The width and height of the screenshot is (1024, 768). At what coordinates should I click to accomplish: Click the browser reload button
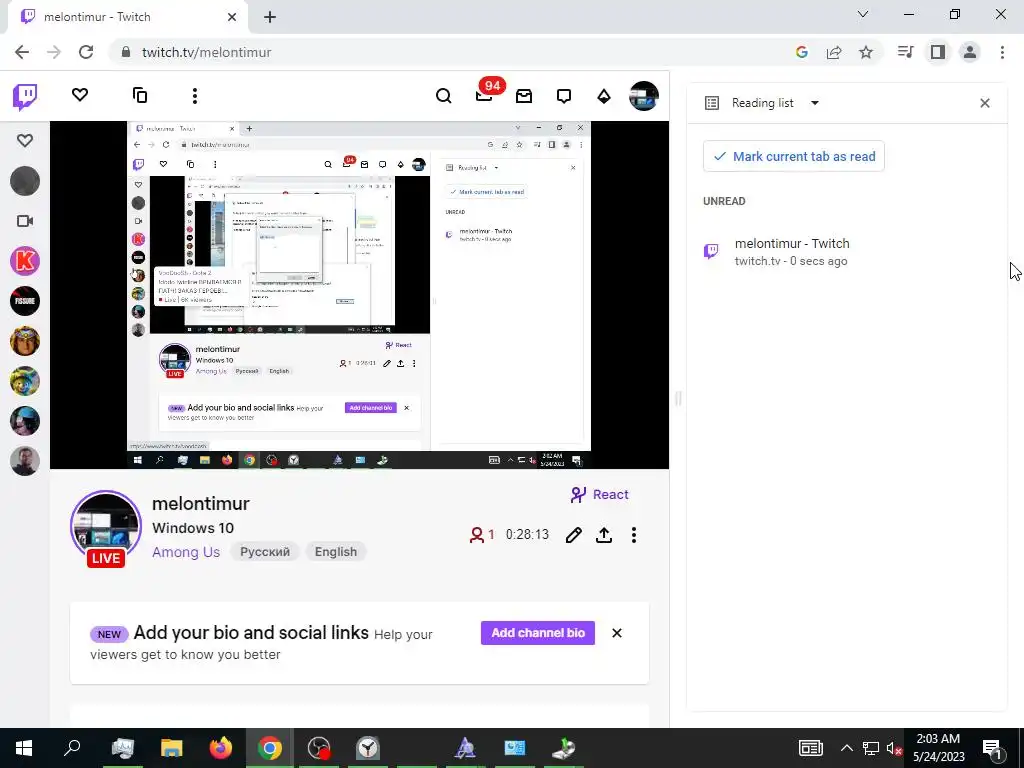pos(86,52)
